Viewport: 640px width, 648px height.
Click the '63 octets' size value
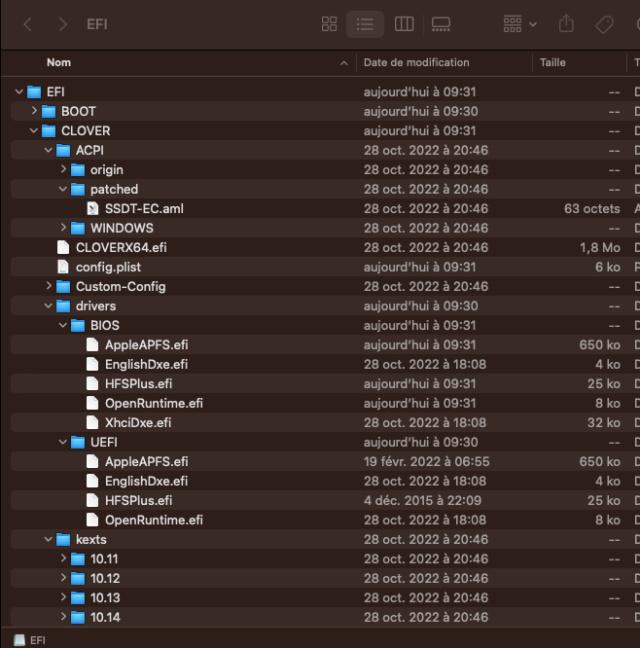(592, 209)
